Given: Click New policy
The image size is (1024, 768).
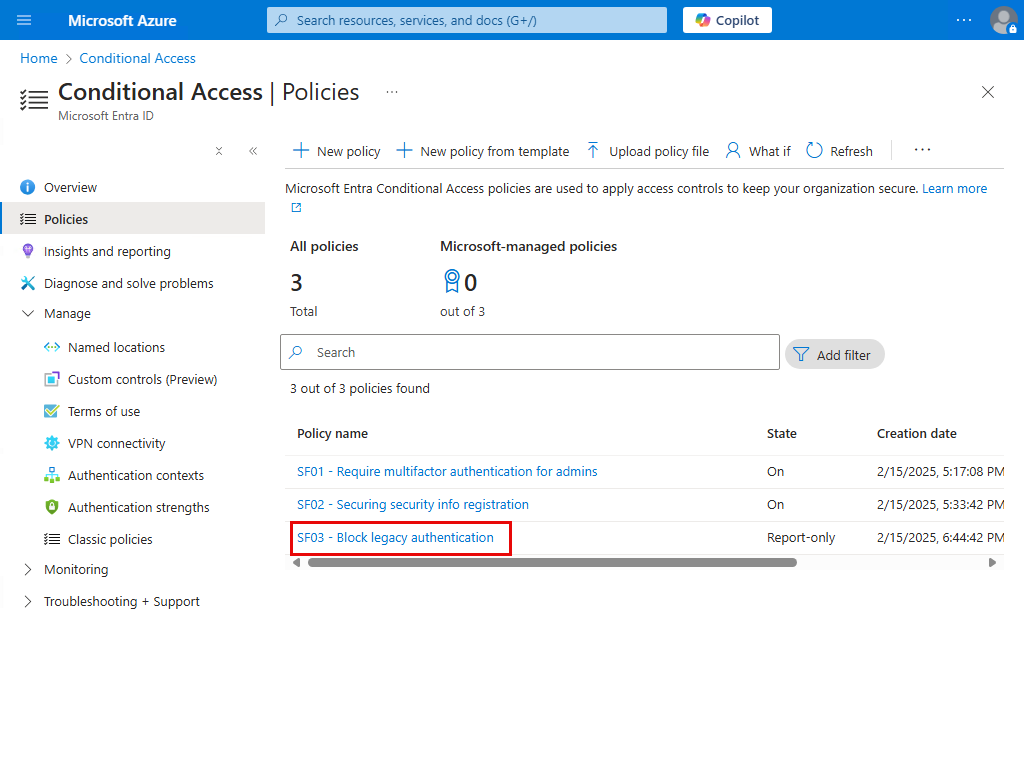Looking at the screenshot, I should point(336,152).
